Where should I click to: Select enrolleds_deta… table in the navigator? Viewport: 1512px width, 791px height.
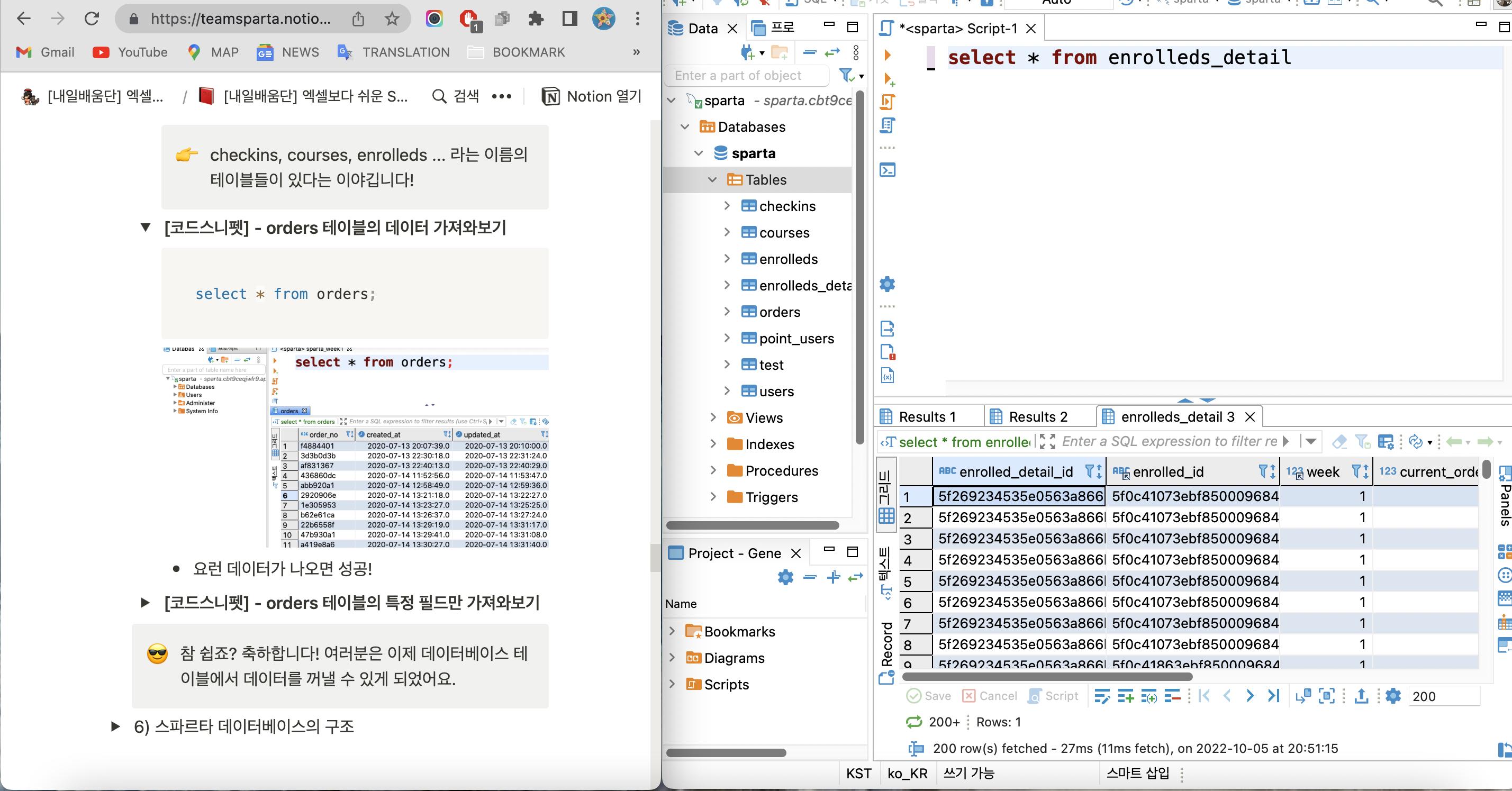coord(796,285)
